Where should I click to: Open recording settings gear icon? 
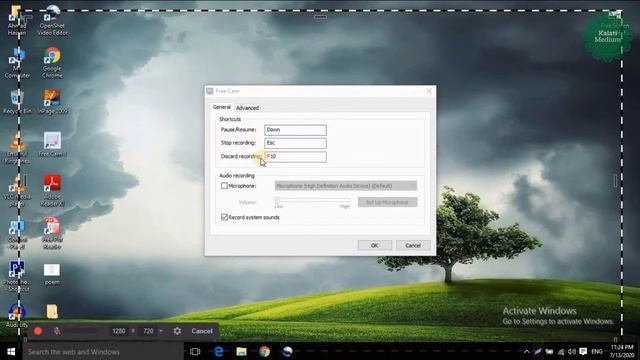click(x=177, y=331)
